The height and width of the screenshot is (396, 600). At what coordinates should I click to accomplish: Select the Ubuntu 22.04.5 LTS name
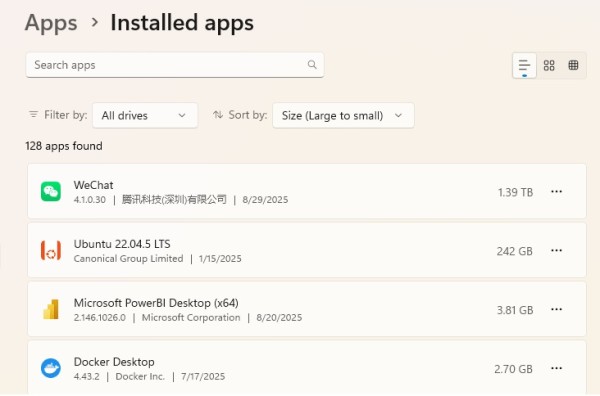(x=122, y=244)
